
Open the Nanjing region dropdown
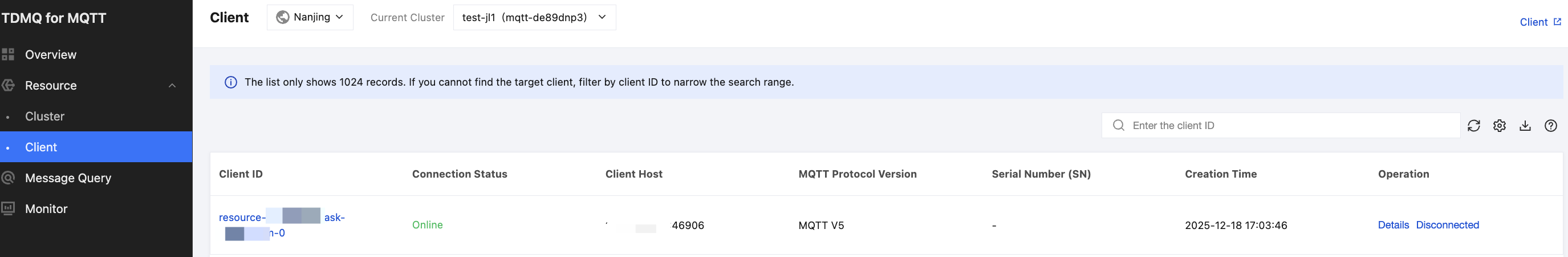pos(310,17)
